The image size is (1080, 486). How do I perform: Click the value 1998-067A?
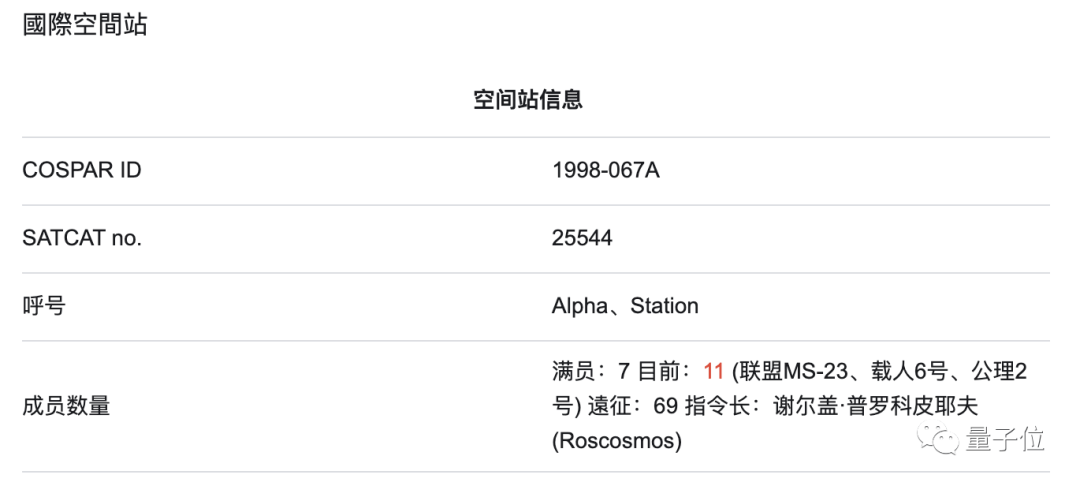[x=605, y=170]
